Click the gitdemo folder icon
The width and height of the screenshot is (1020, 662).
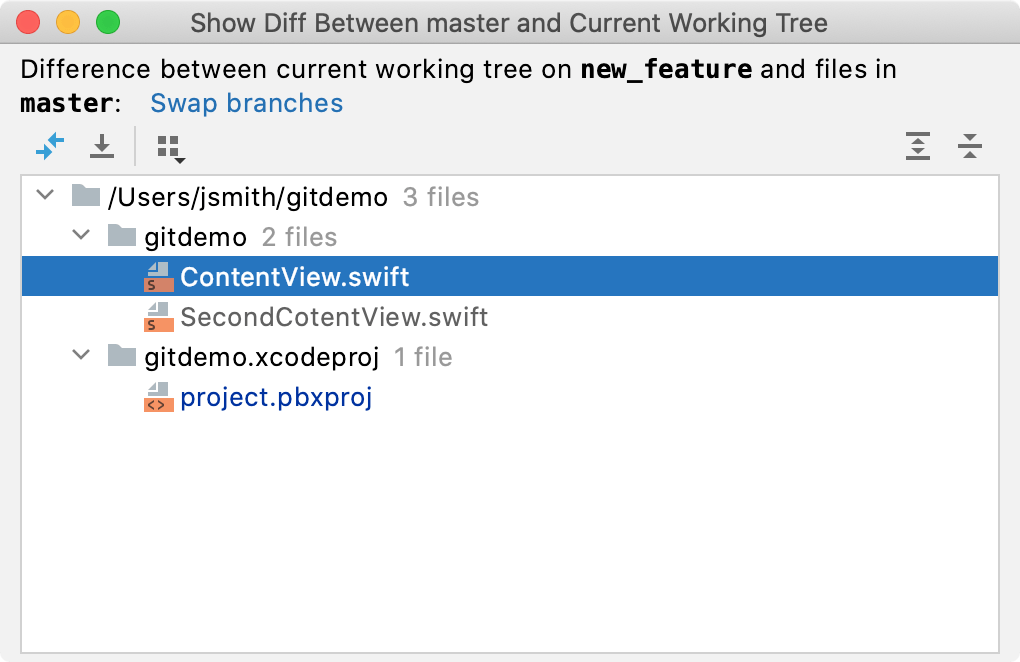coord(120,237)
